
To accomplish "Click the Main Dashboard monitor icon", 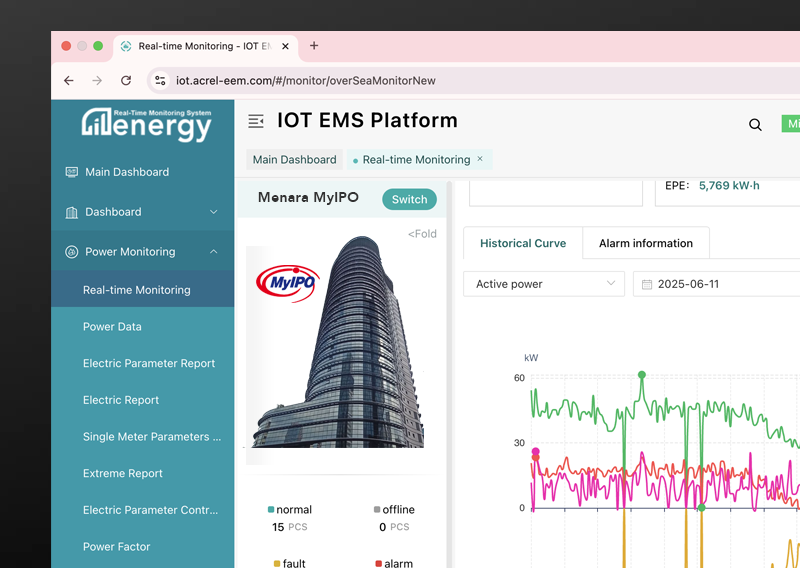I will (x=71, y=172).
